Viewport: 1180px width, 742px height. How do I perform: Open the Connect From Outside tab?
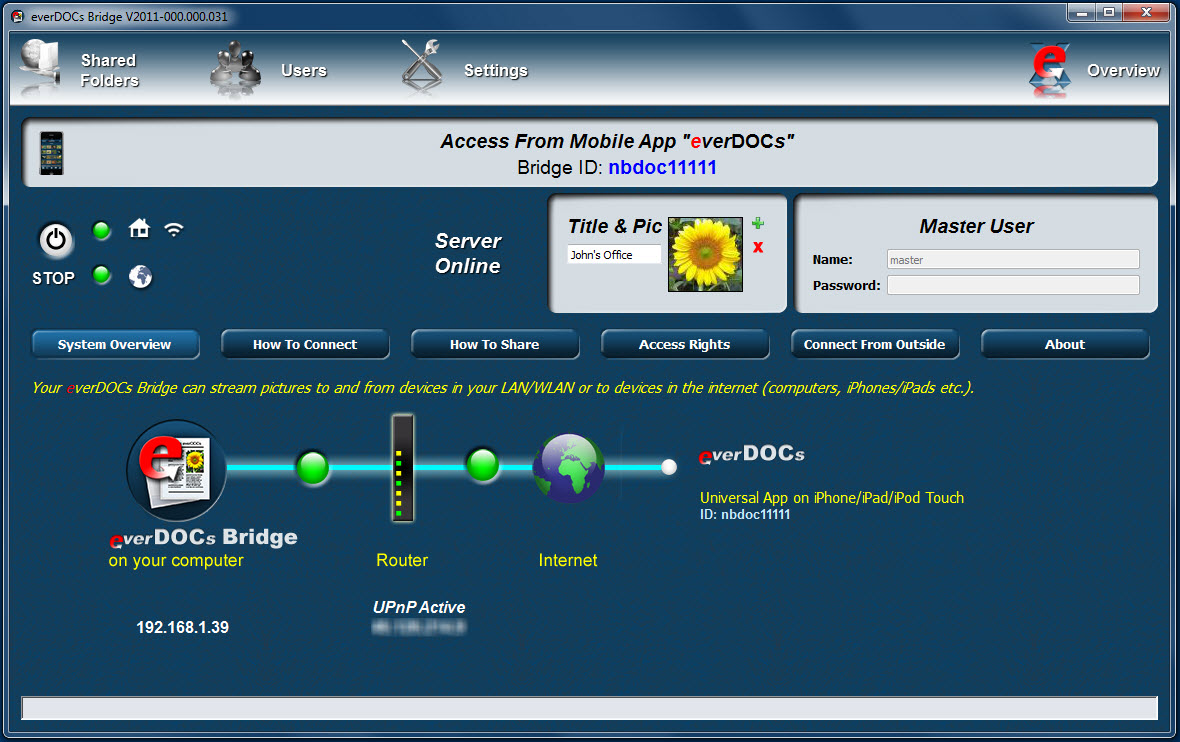[x=874, y=345]
